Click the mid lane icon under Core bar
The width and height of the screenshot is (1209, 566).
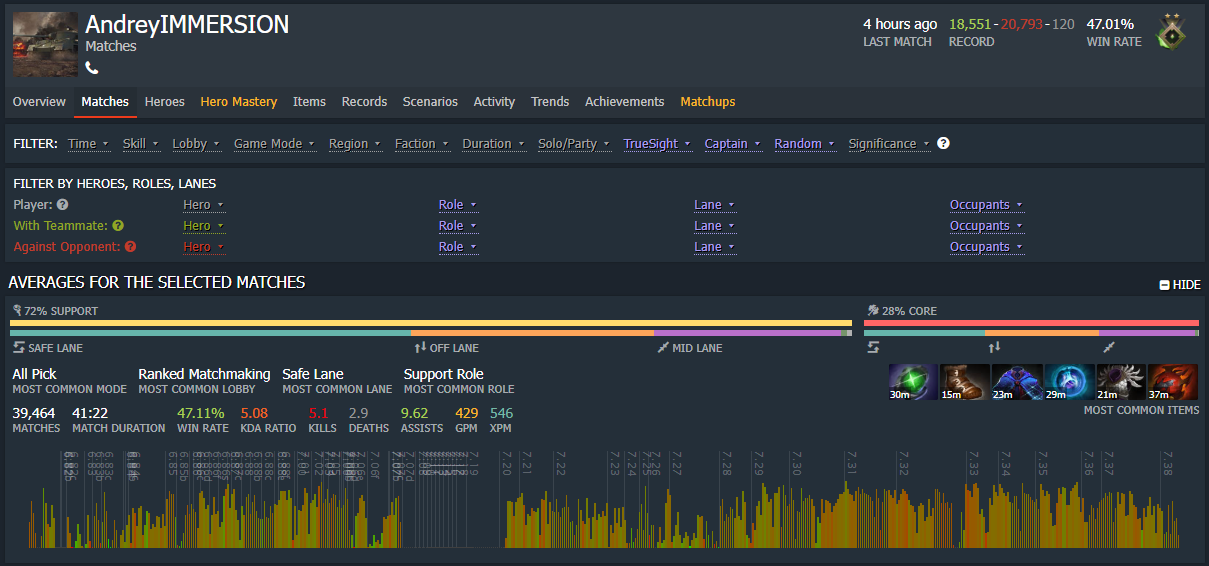1108,347
